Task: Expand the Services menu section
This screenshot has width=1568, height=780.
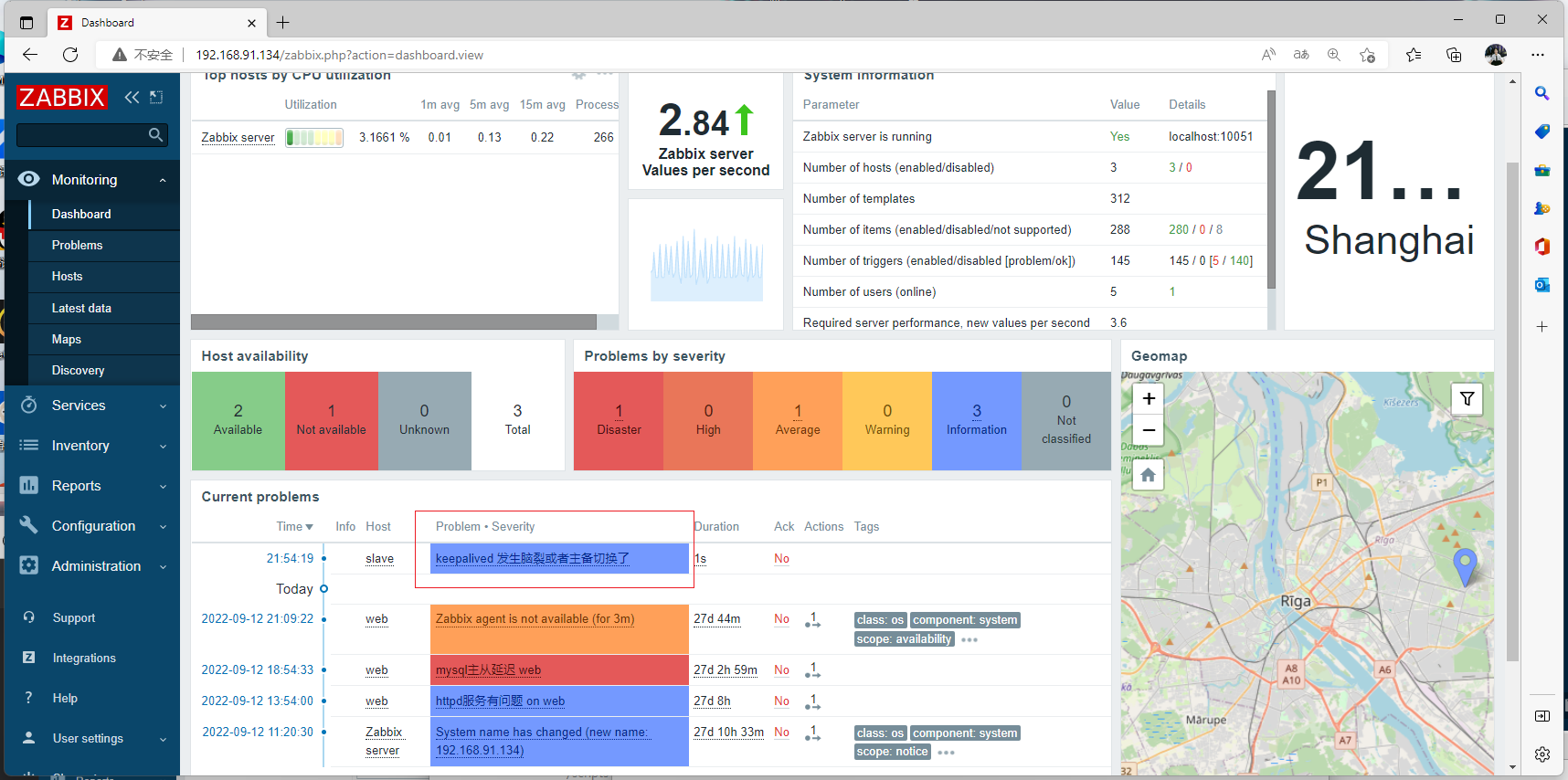Action: tap(164, 406)
